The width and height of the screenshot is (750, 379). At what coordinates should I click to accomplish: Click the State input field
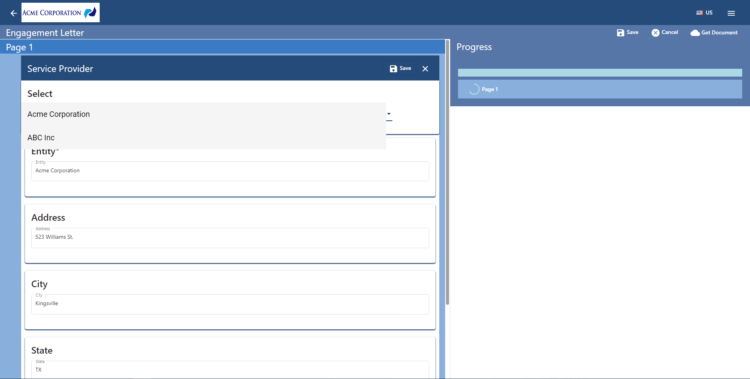(x=230, y=369)
